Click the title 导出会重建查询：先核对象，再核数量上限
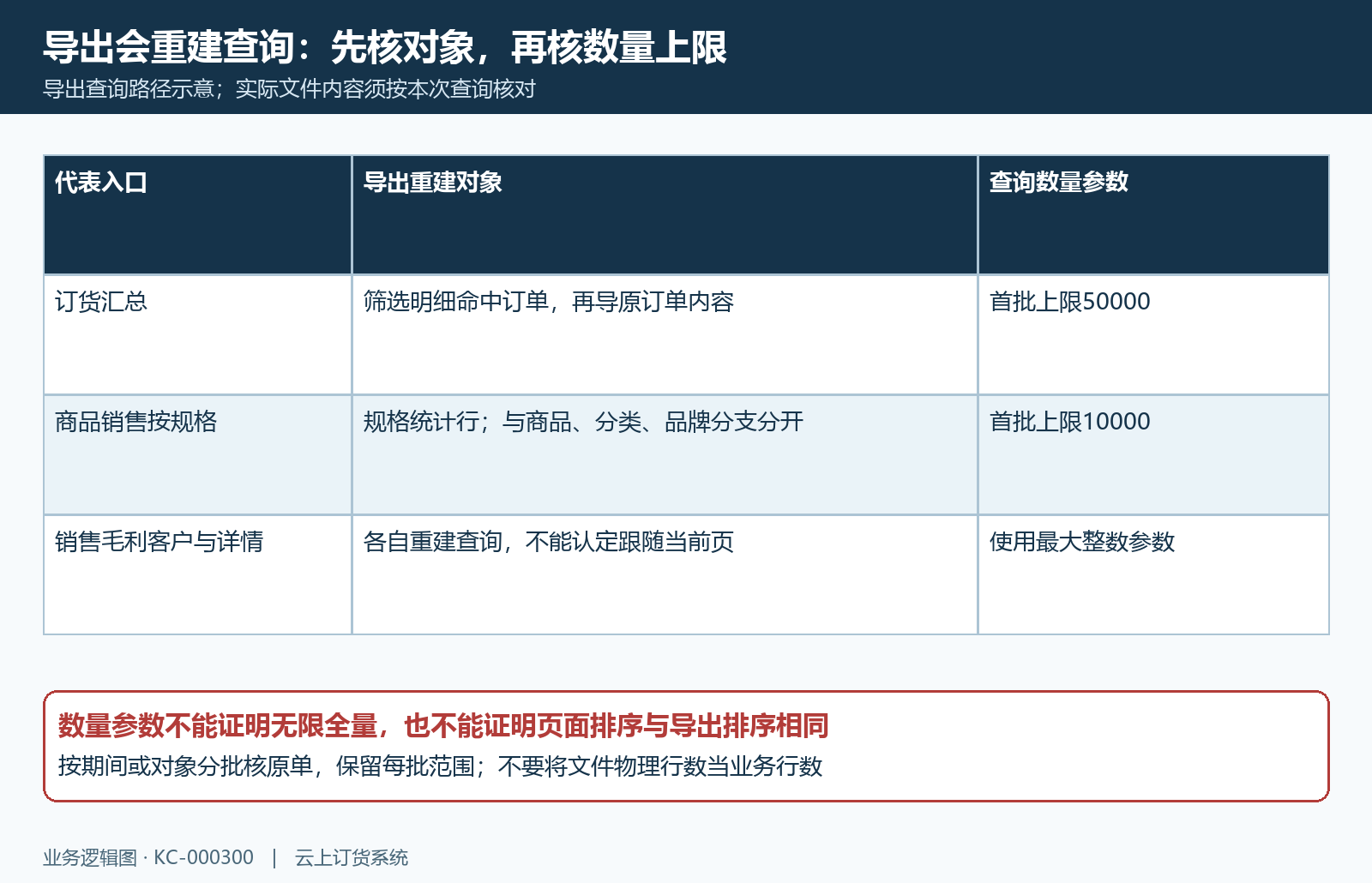Screen dimensions: 1372x883 [385, 47]
